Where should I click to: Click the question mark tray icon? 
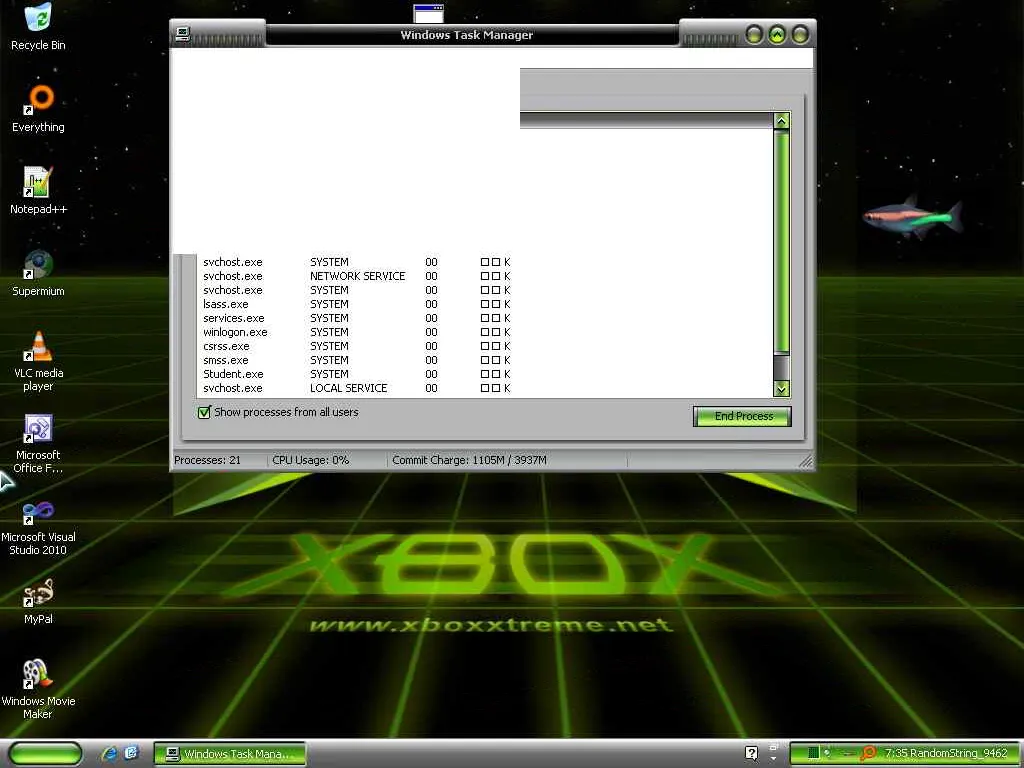click(751, 753)
